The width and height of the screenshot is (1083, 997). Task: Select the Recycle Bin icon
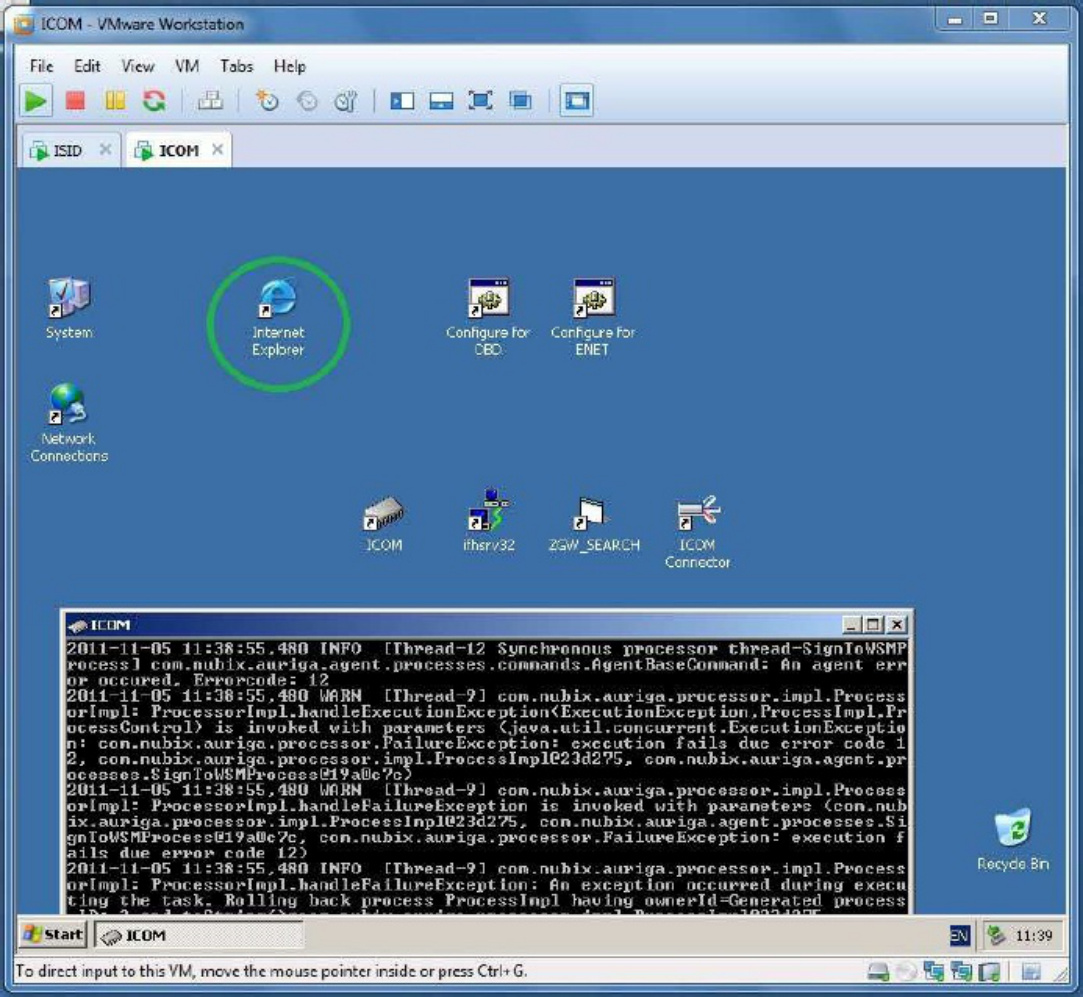(x=1013, y=840)
